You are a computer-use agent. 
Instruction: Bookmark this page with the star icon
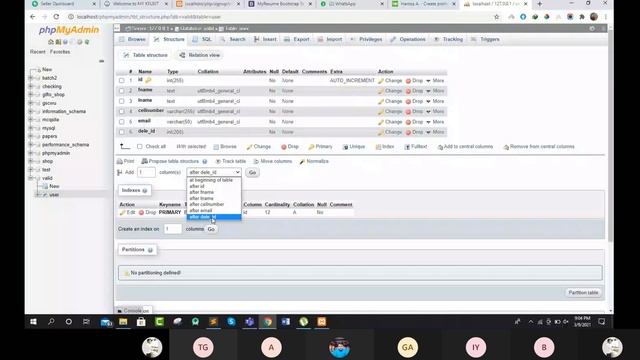click(x=496, y=17)
